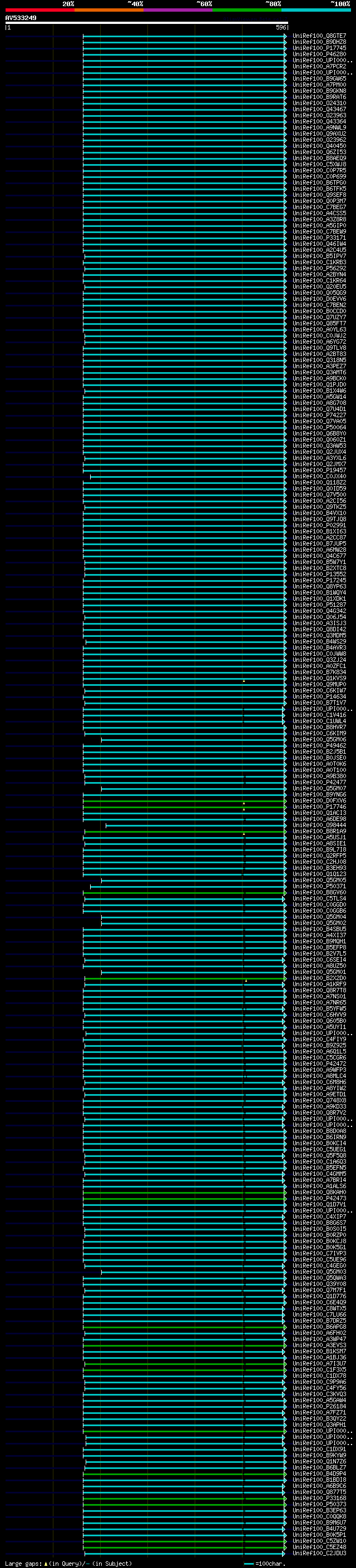Choose the UniRef100_P50371 hit
This screenshot has height=1568, width=356.
point(319,886)
